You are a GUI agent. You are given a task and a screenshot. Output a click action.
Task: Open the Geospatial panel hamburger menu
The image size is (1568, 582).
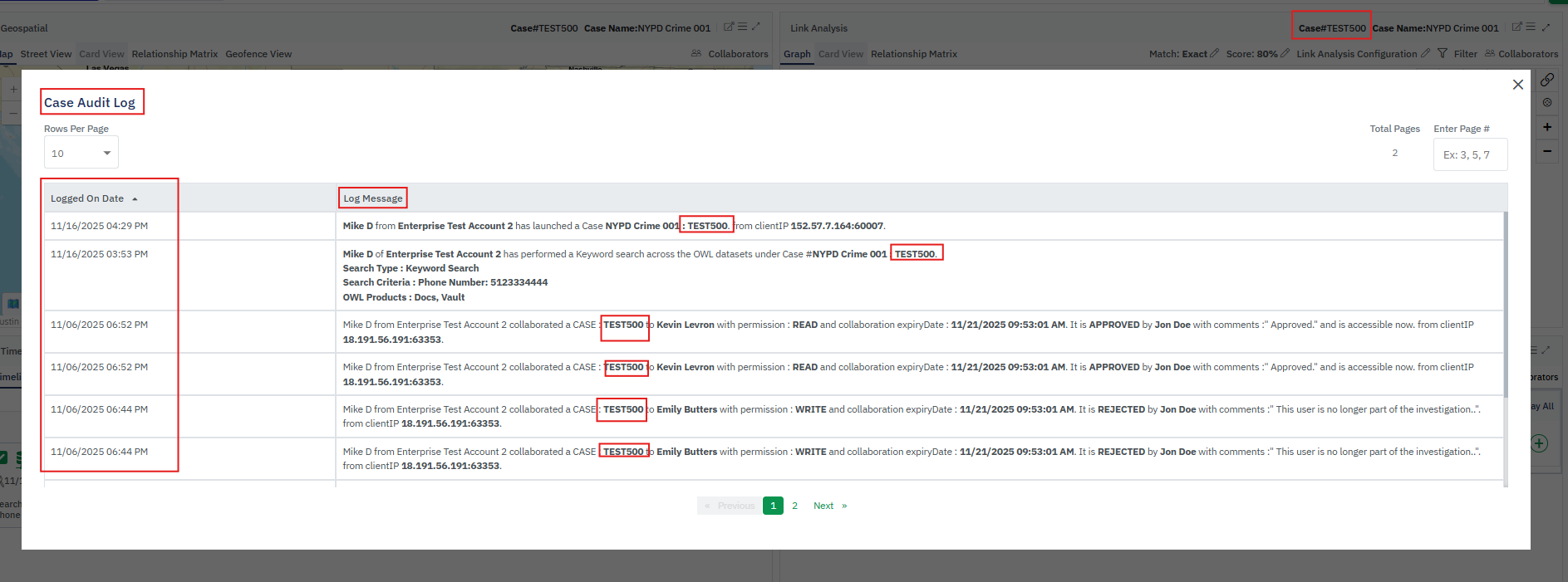(743, 27)
